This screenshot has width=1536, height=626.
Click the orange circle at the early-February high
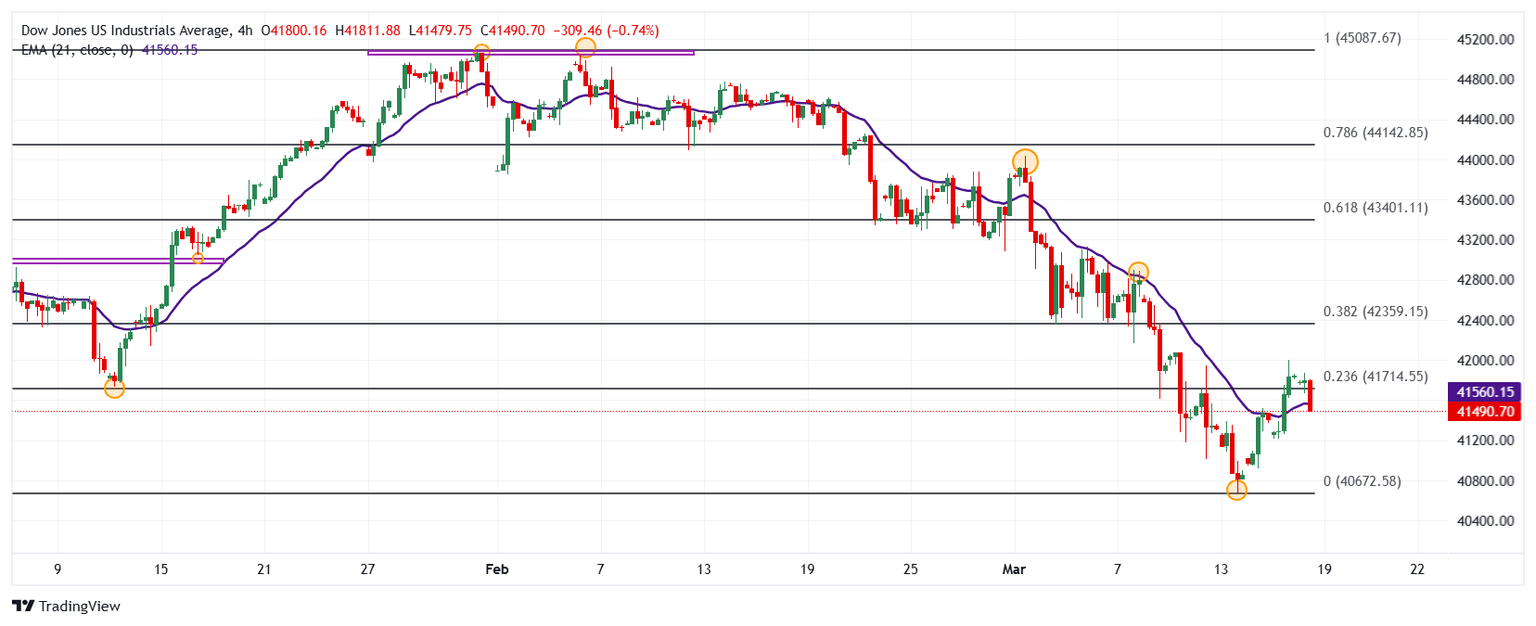tap(585, 47)
